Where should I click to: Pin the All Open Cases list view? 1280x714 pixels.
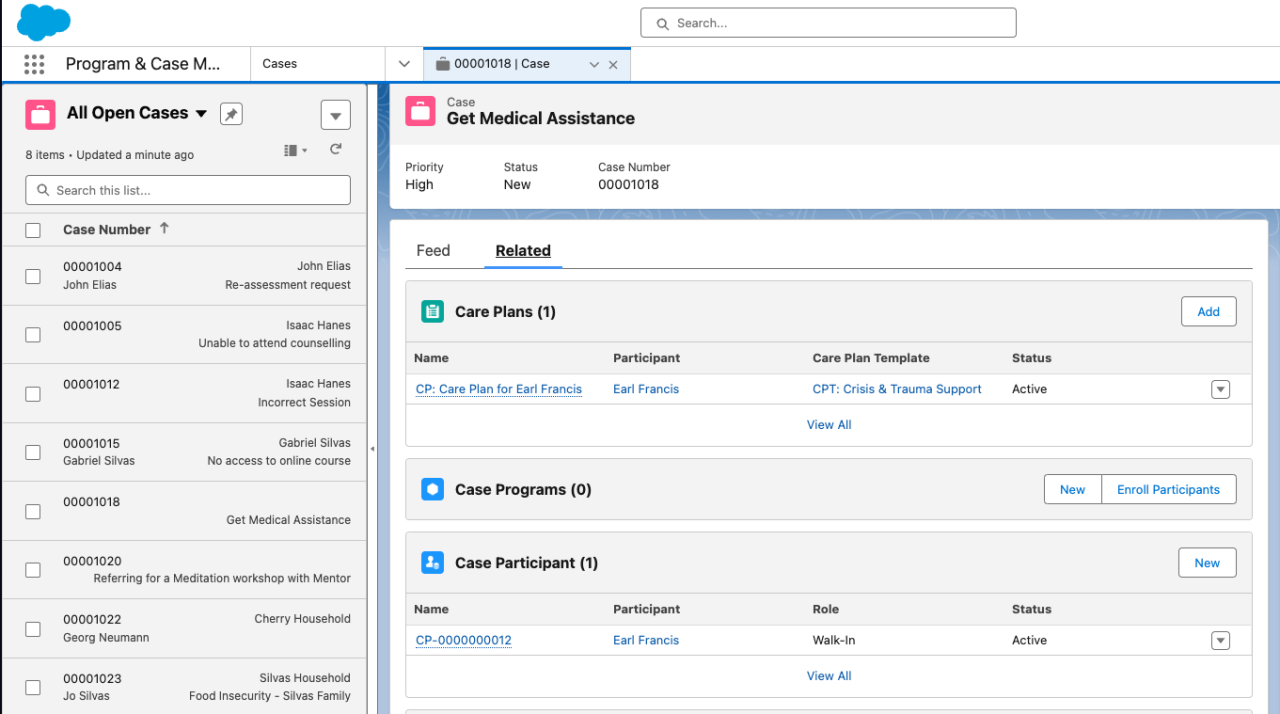coord(231,114)
